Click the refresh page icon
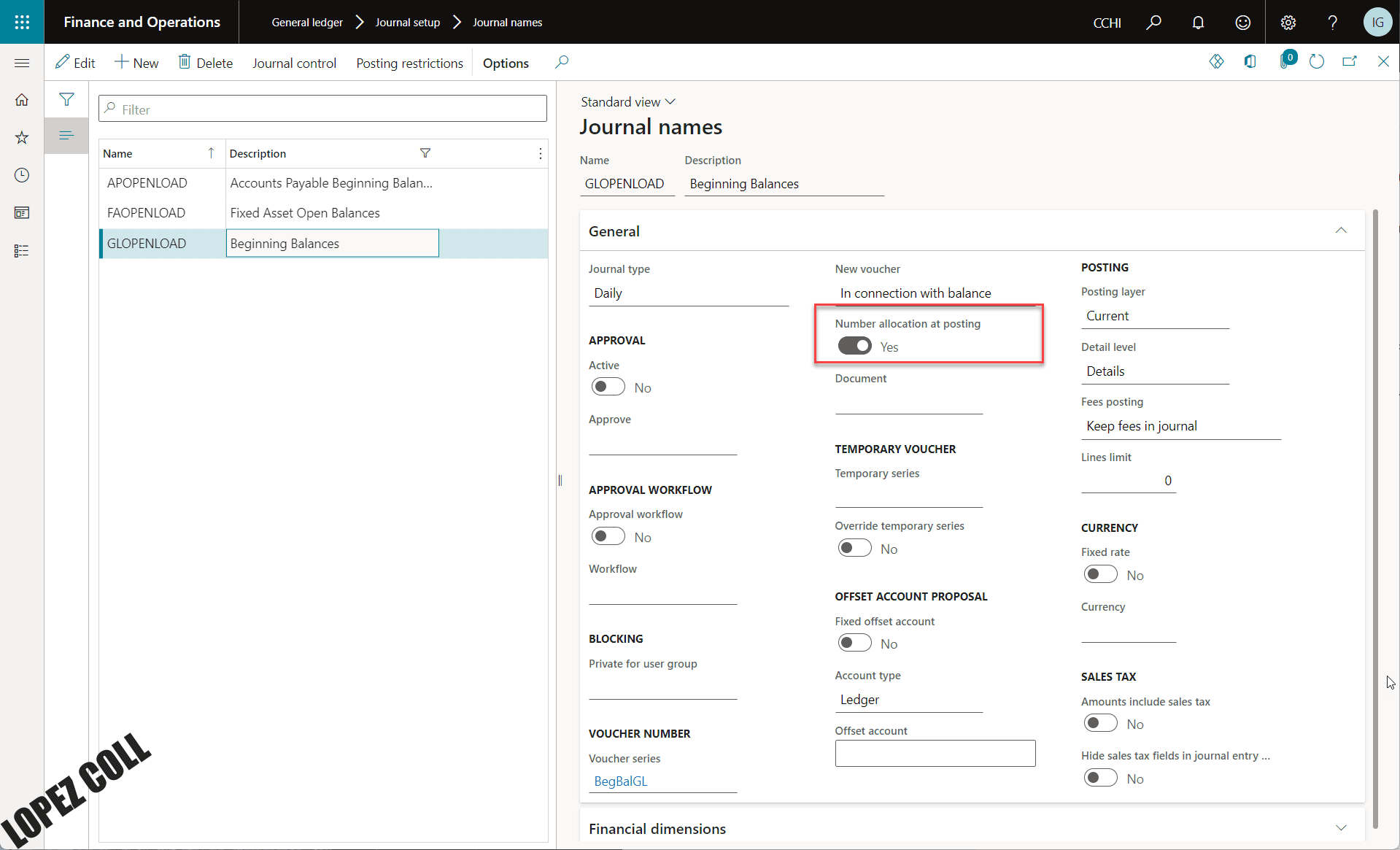The image size is (1400, 850). point(1317,62)
